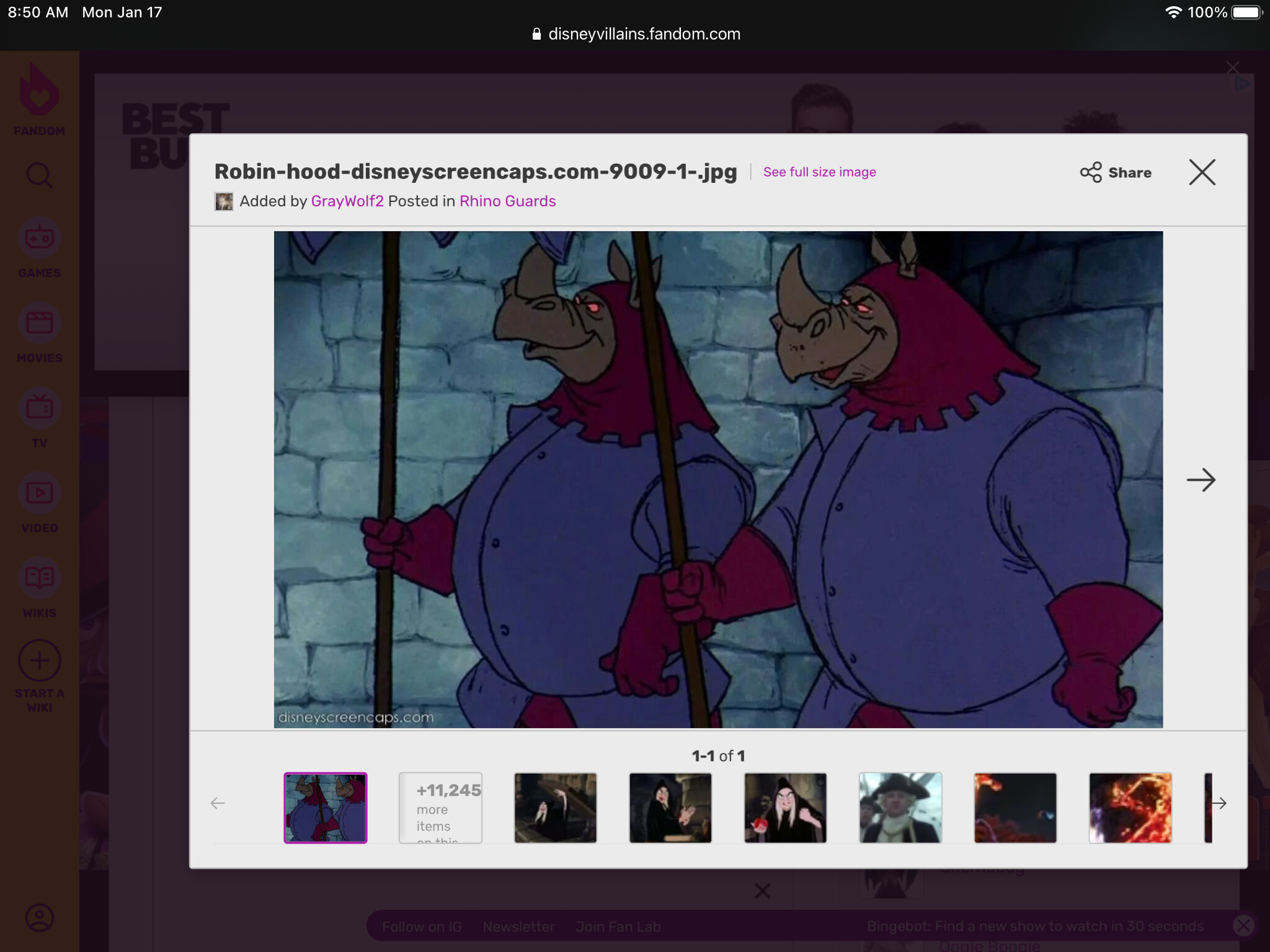Click Start a Wiki plus icon

pos(39,661)
